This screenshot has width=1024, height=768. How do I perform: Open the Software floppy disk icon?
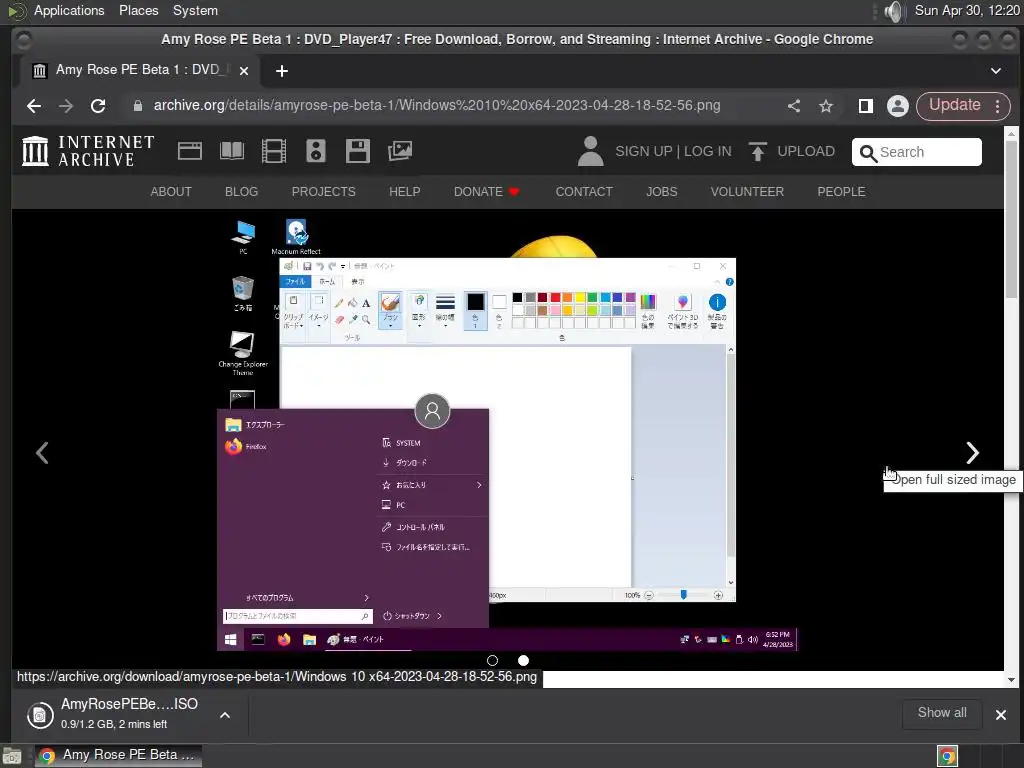pos(357,151)
